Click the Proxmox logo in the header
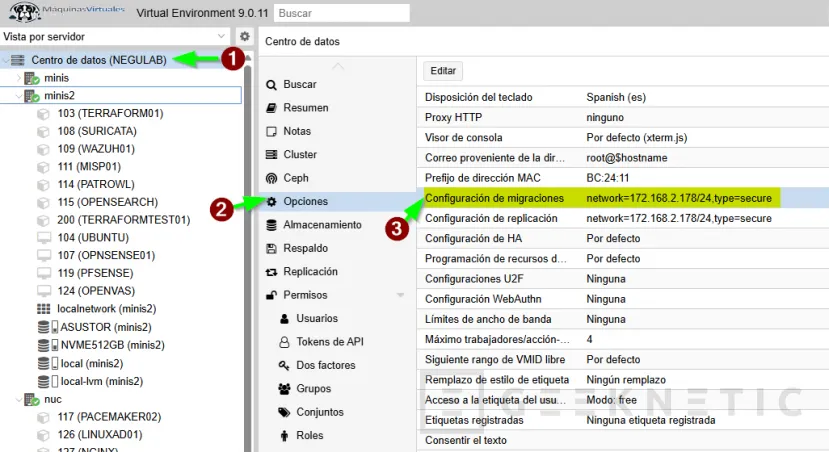This screenshot has height=452, width=829. [x=66, y=12]
